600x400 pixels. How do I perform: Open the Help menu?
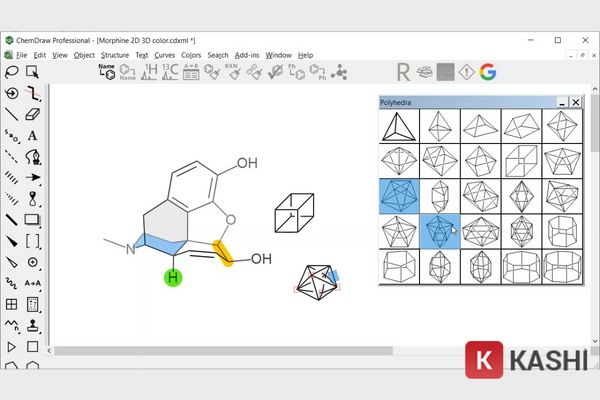(305, 55)
